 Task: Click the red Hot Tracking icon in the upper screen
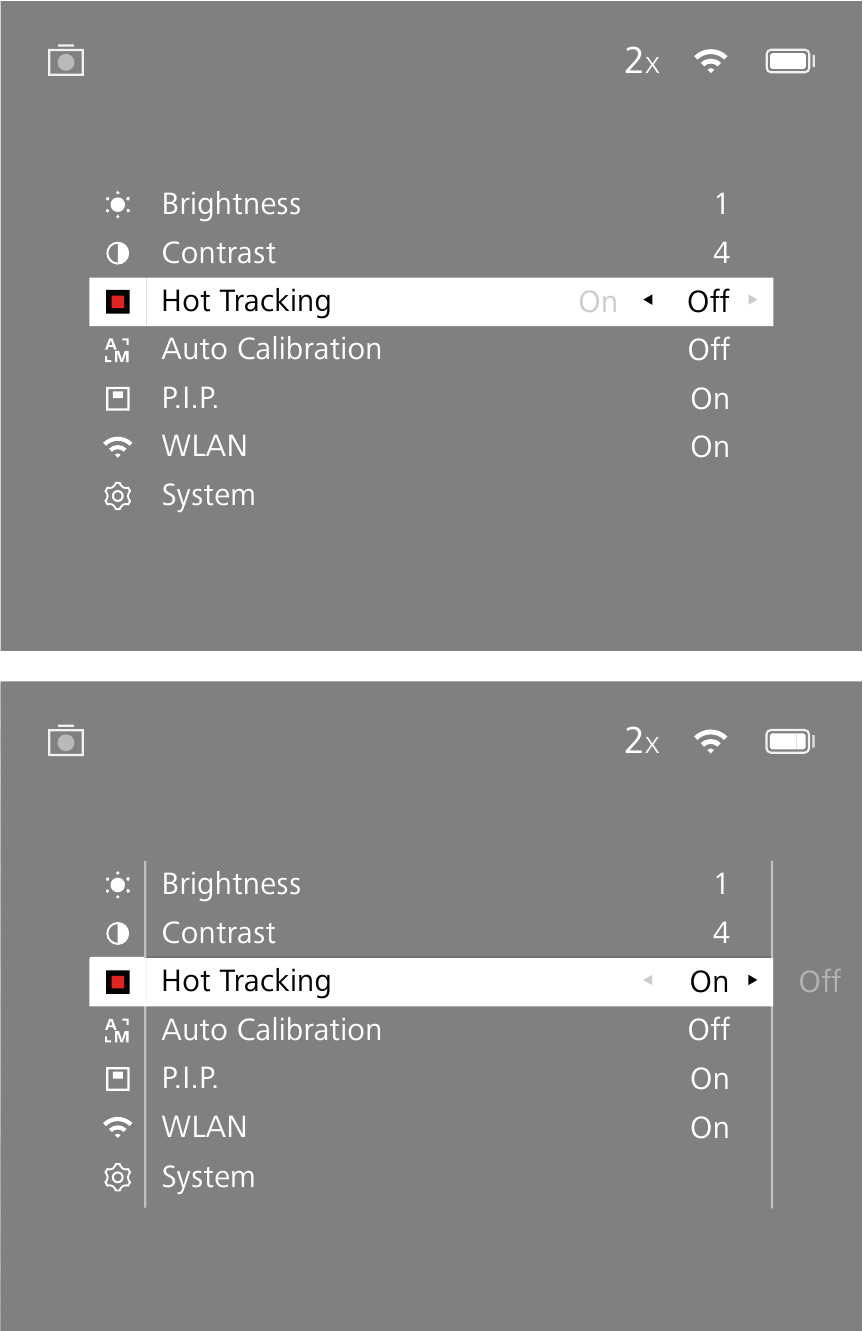coord(118,302)
